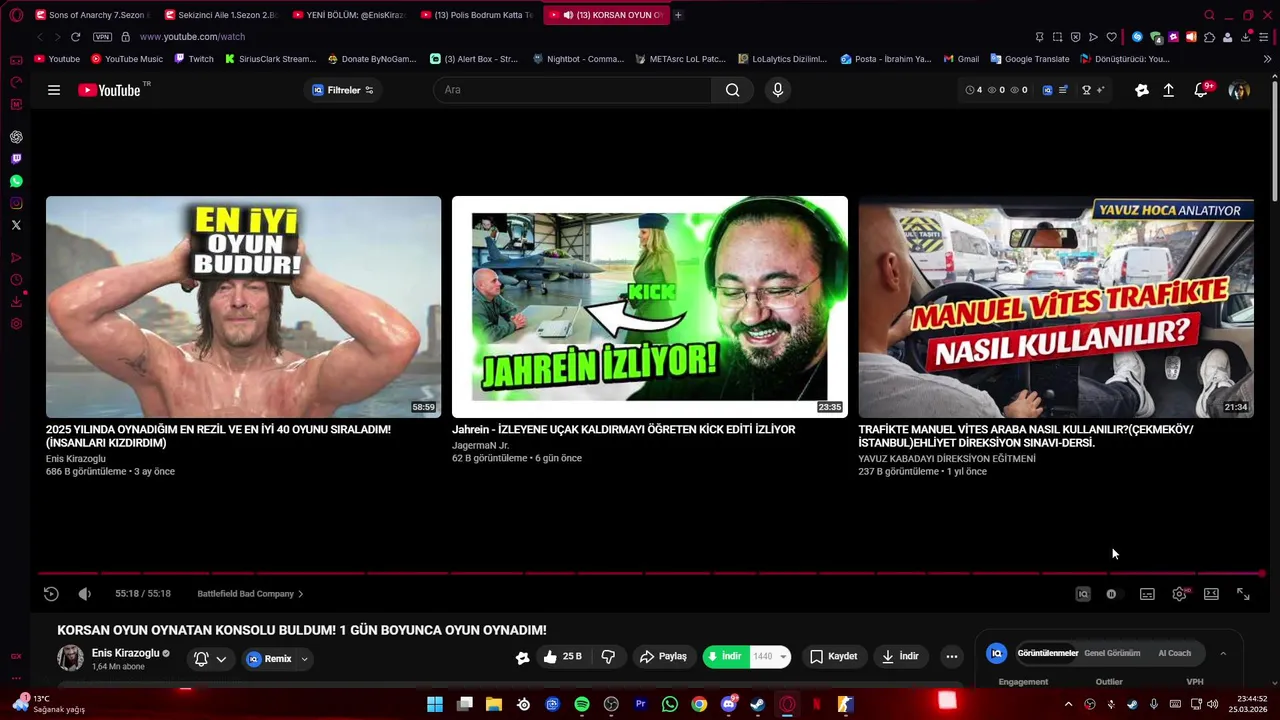Viewport: 1280px width, 720px height.
Task: Open the Jahrein İzliyor video thumbnail
Action: (650, 307)
